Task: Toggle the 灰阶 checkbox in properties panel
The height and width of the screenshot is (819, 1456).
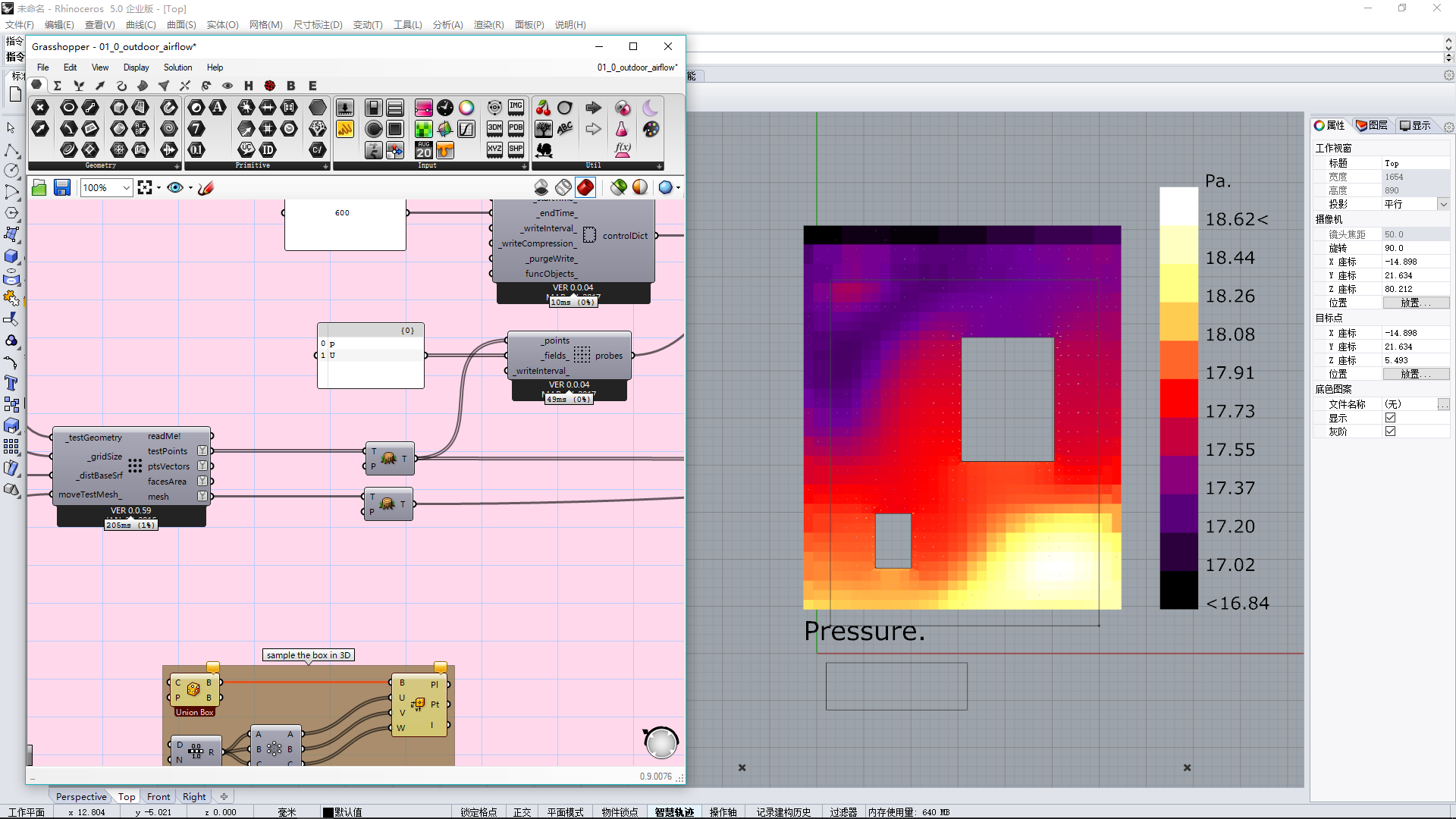Action: click(x=1390, y=431)
